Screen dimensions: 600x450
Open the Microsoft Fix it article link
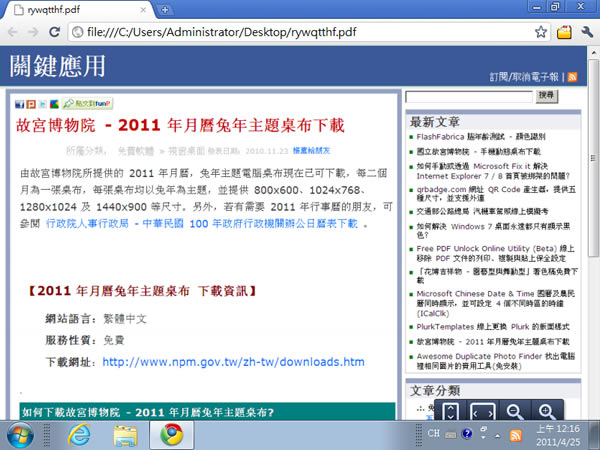pos(493,171)
